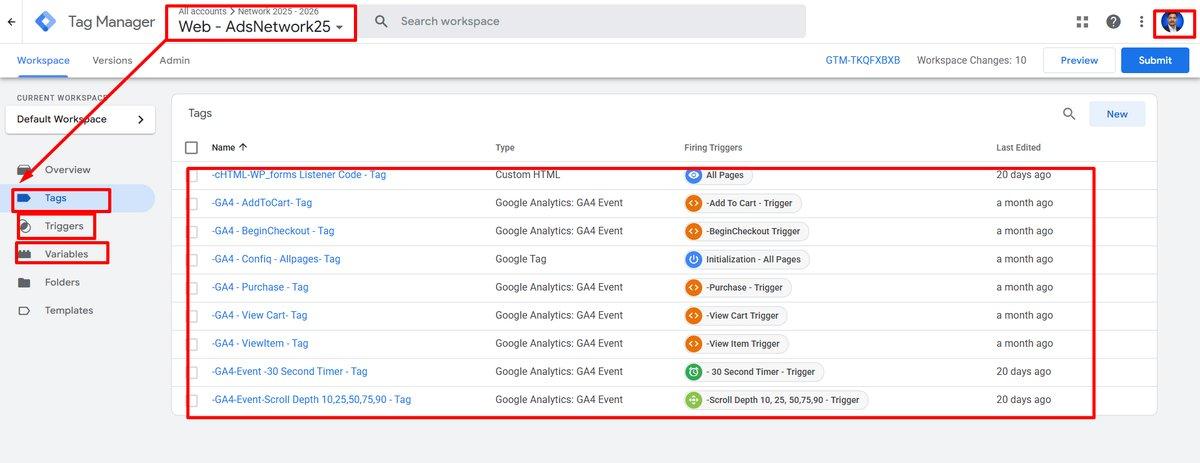Open the help question mark icon
Screen dimensions: 1200x463
coord(1113,22)
